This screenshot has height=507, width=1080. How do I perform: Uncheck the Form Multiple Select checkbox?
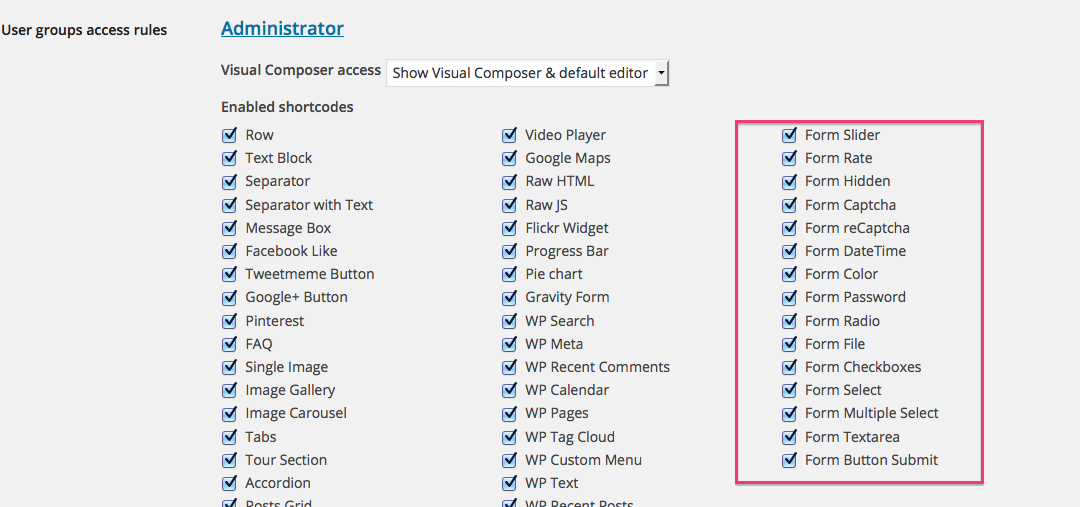789,413
